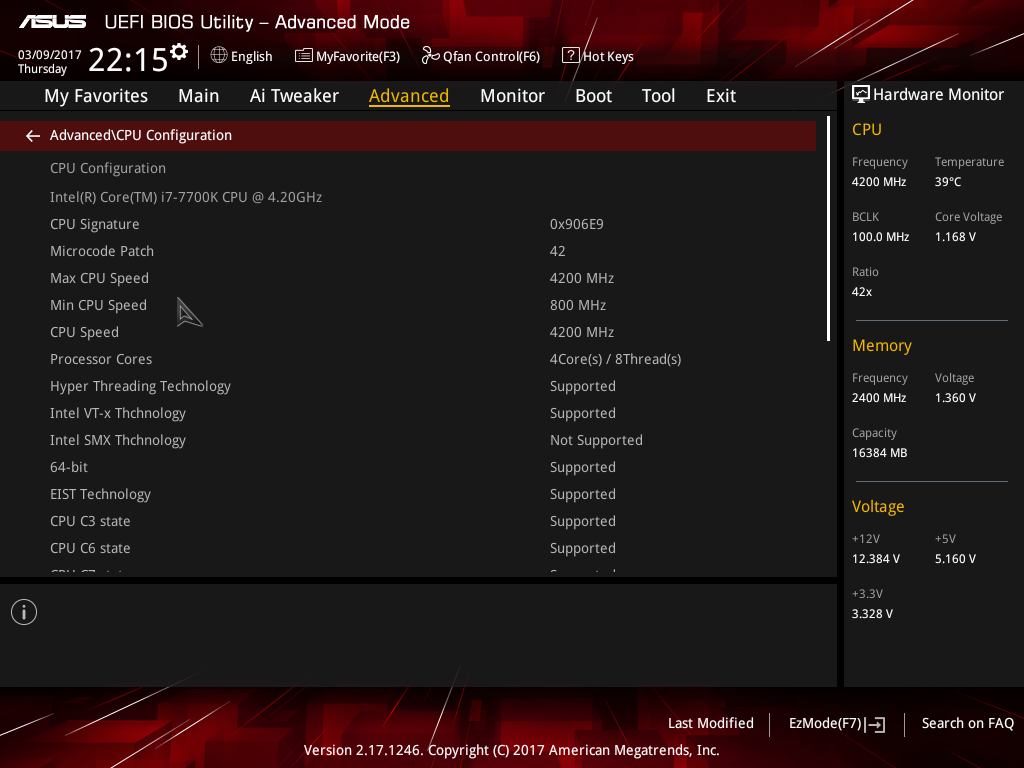Click the Memory heading in Hardware Monitor

point(882,346)
